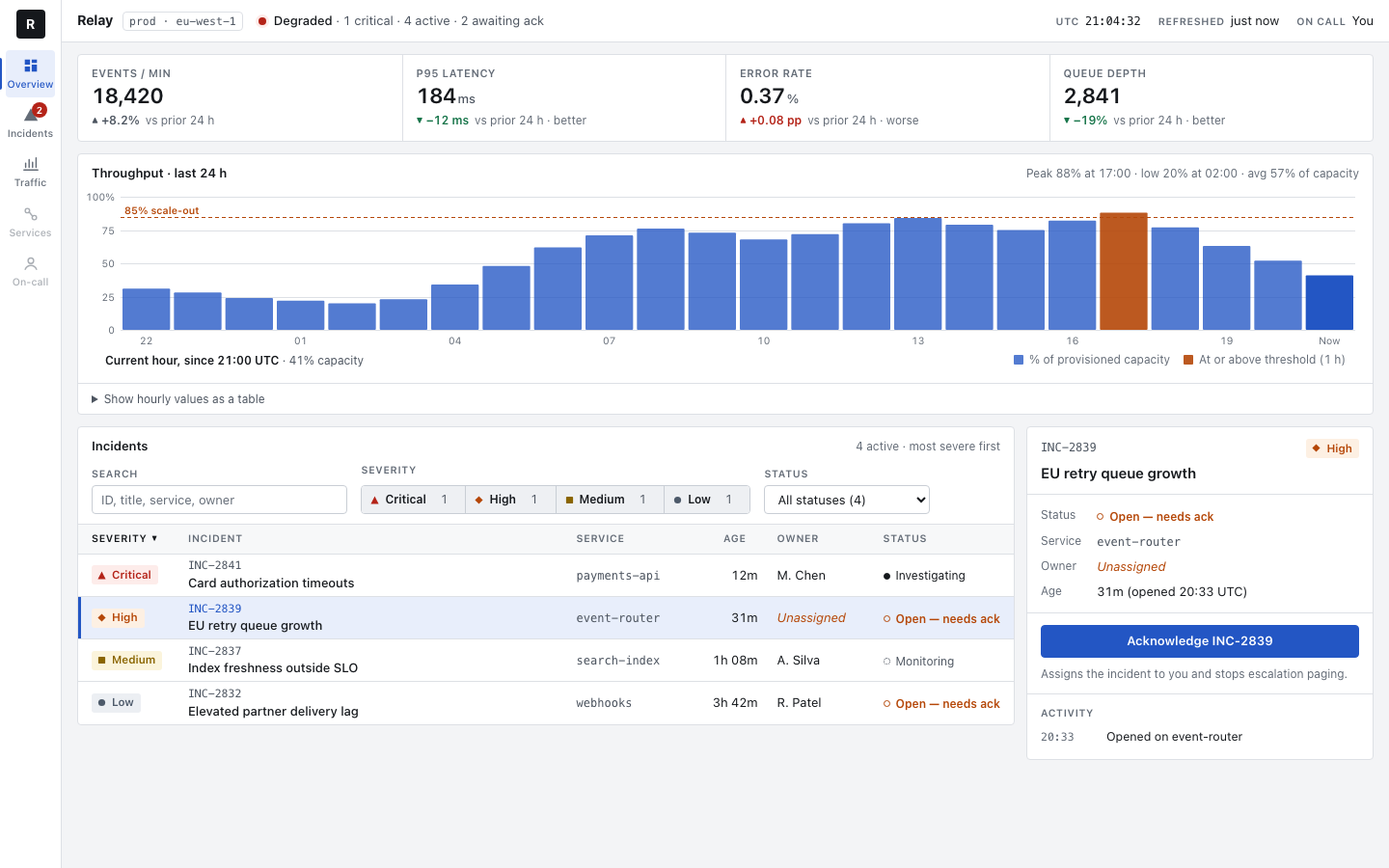Image resolution: width=1389 pixels, height=868 pixels.
Task: Select the INC-2841 Card authorization timeouts row
Action: (x=546, y=575)
